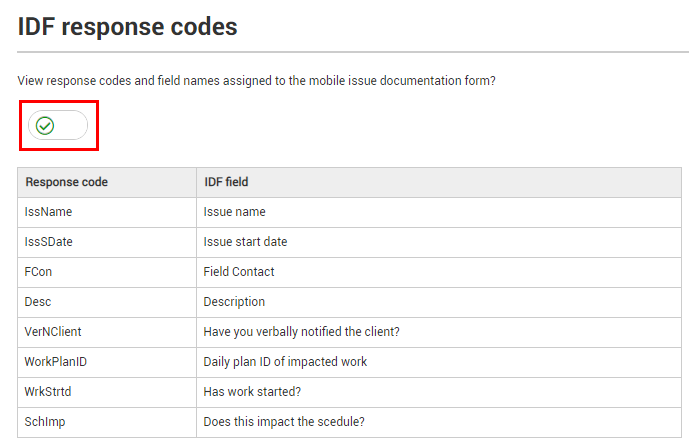
Task: Click the IssName response code cell
Action: coord(107,212)
